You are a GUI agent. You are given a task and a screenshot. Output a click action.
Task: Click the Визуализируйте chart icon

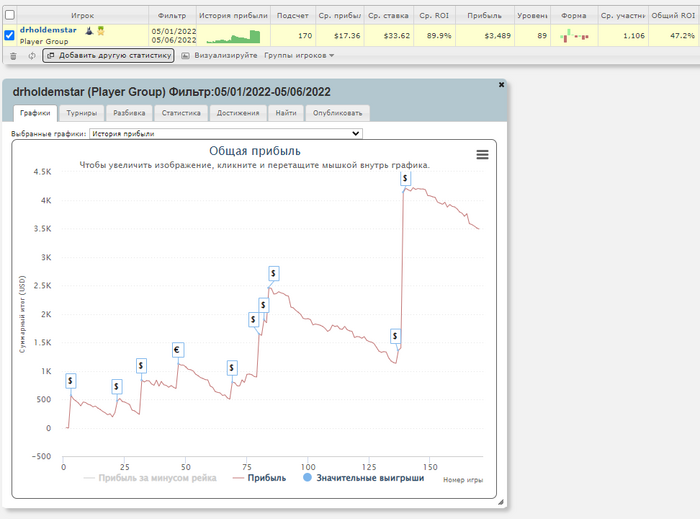186,56
